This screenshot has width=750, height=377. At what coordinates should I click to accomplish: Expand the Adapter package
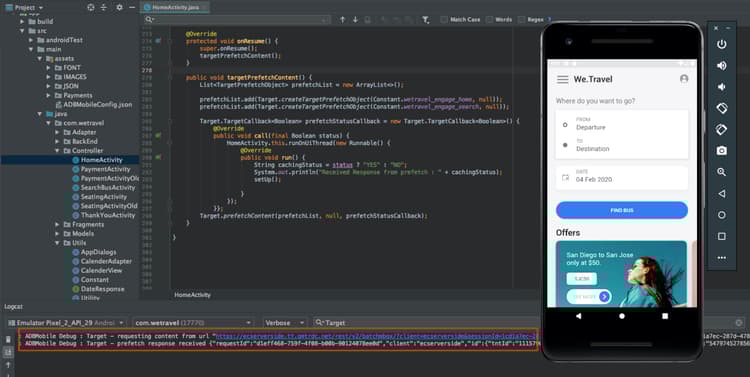click(57, 133)
